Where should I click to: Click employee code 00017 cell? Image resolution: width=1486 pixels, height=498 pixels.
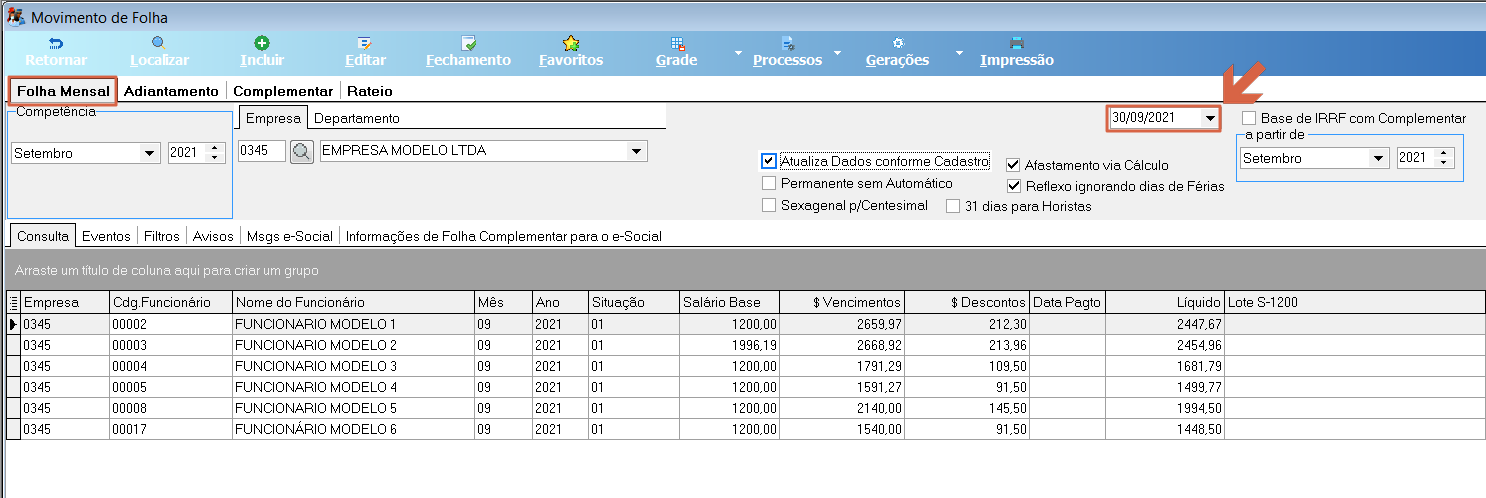[x=170, y=429]
